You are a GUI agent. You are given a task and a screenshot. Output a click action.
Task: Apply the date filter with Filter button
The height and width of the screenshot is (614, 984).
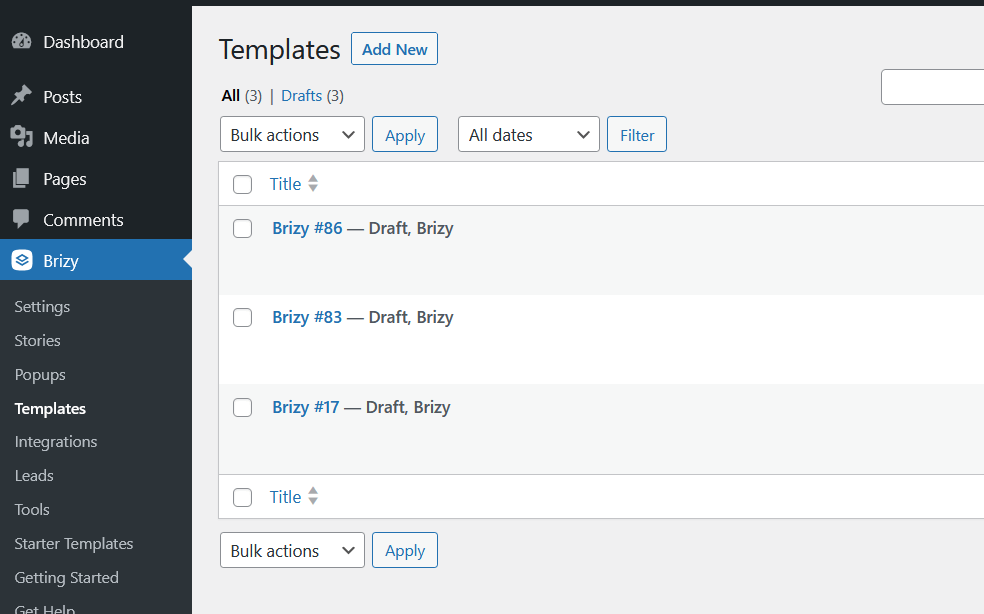coord(636,134)
